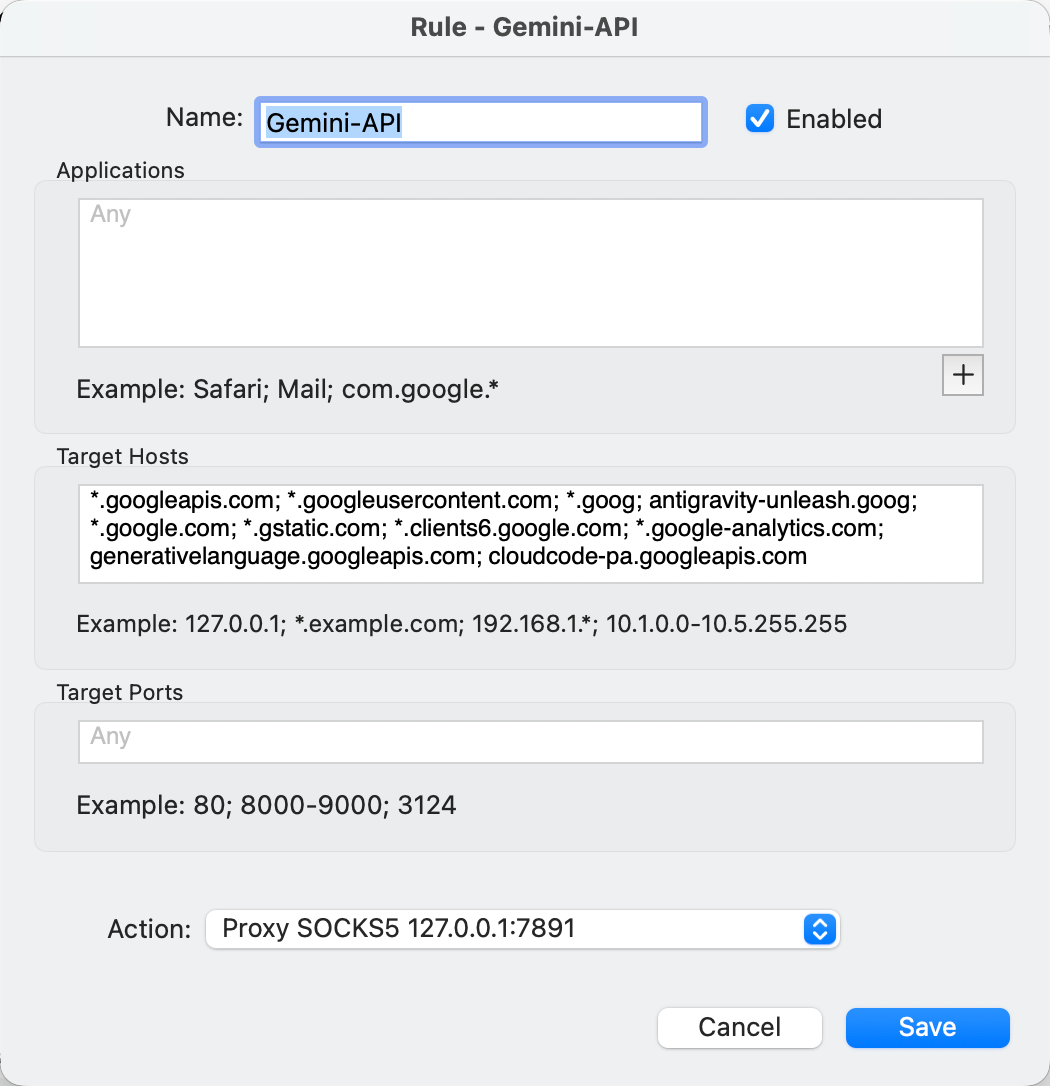Click inside the Applications list box

[531, 273]
